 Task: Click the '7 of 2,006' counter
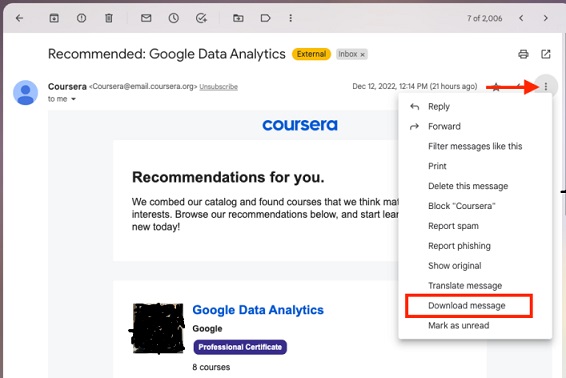[x=484, y=18]
